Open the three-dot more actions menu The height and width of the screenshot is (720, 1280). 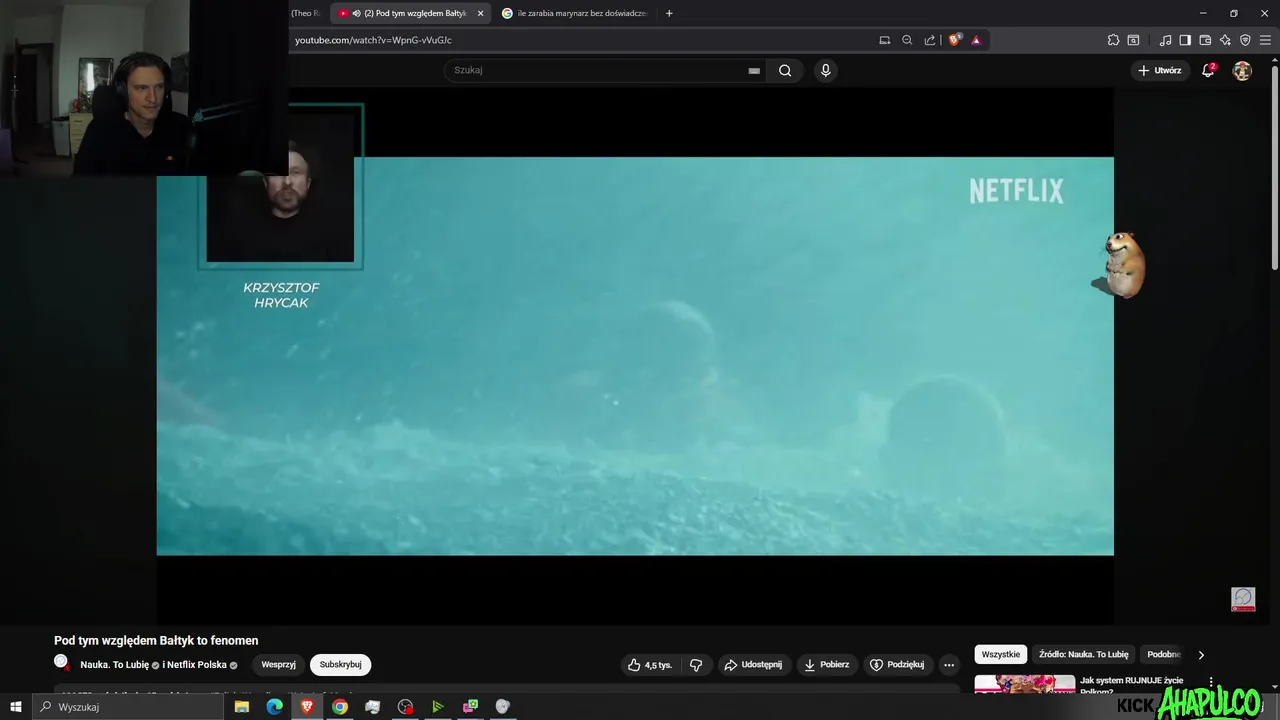949,665
